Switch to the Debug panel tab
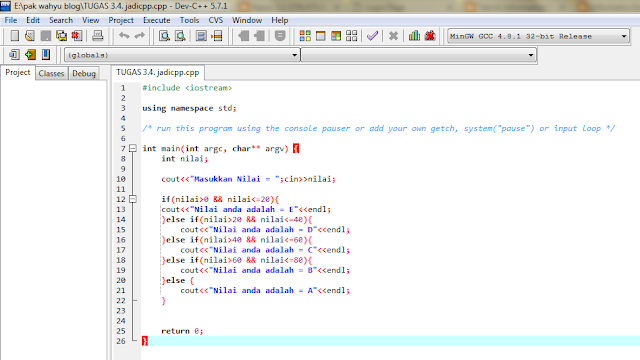This screenshot has height=360, width=640. click(84, 73)
